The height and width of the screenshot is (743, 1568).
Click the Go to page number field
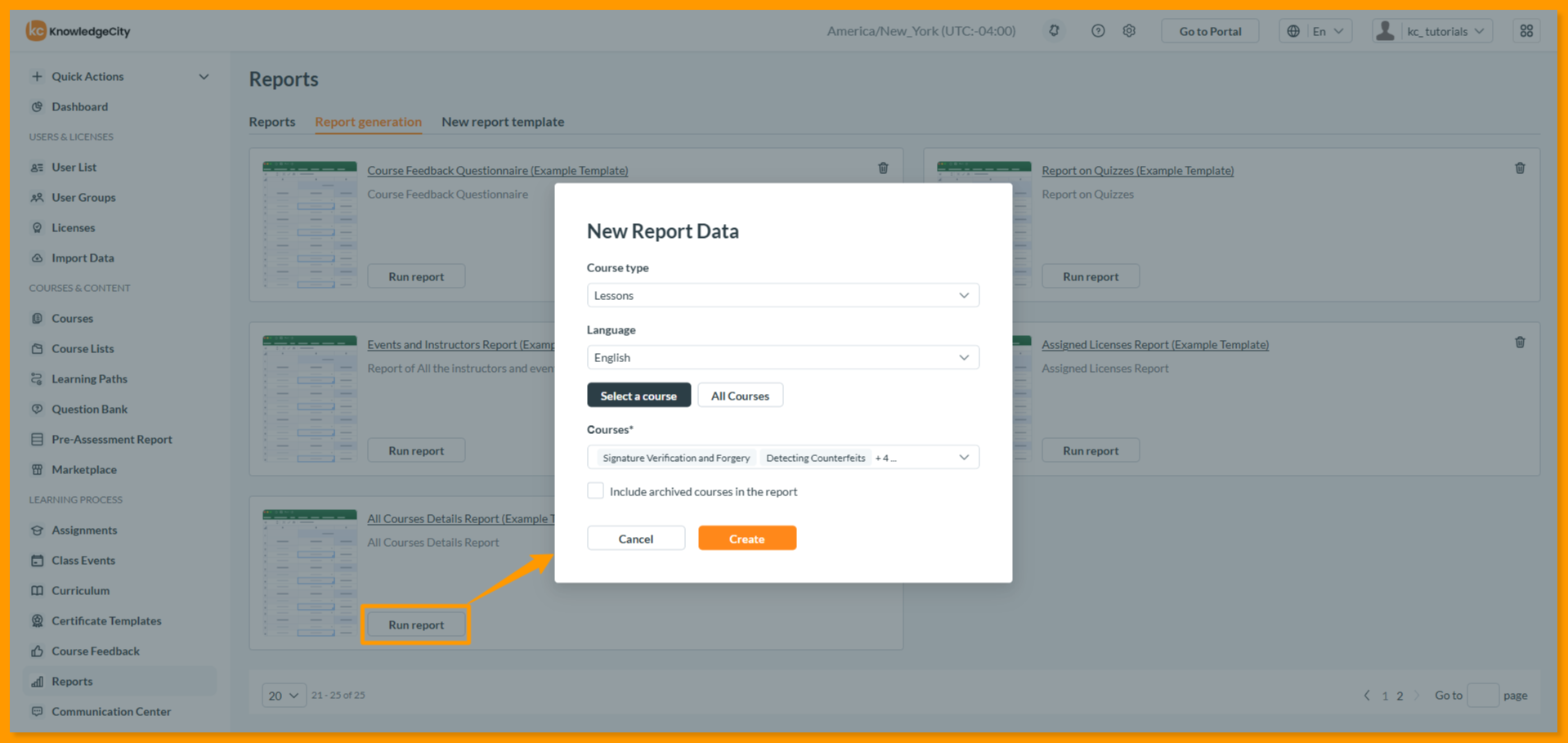click(1483, 696)
